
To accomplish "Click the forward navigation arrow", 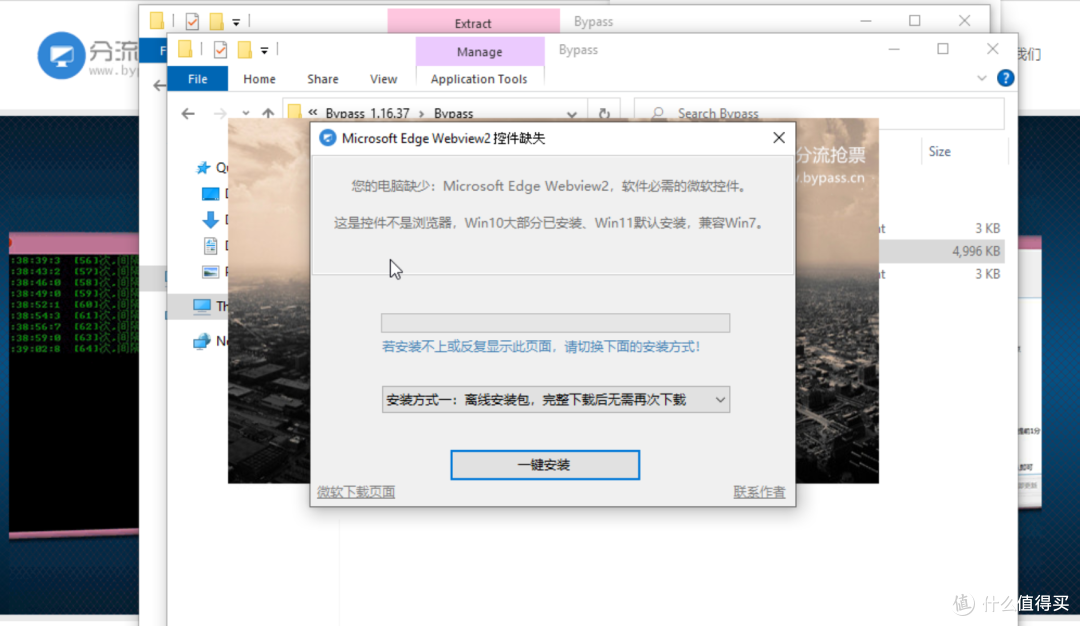I will click(x=220, y=114).
